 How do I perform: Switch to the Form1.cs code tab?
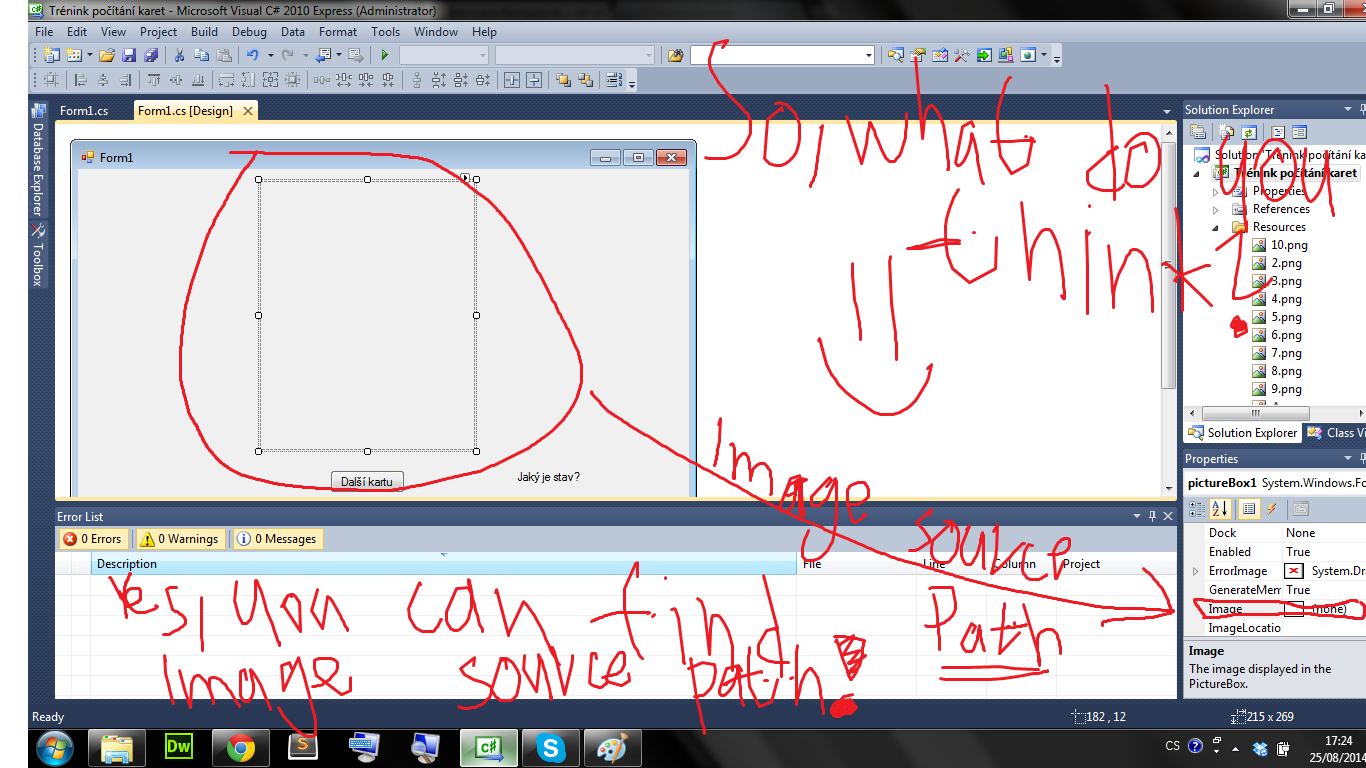[x=84, y=111]
